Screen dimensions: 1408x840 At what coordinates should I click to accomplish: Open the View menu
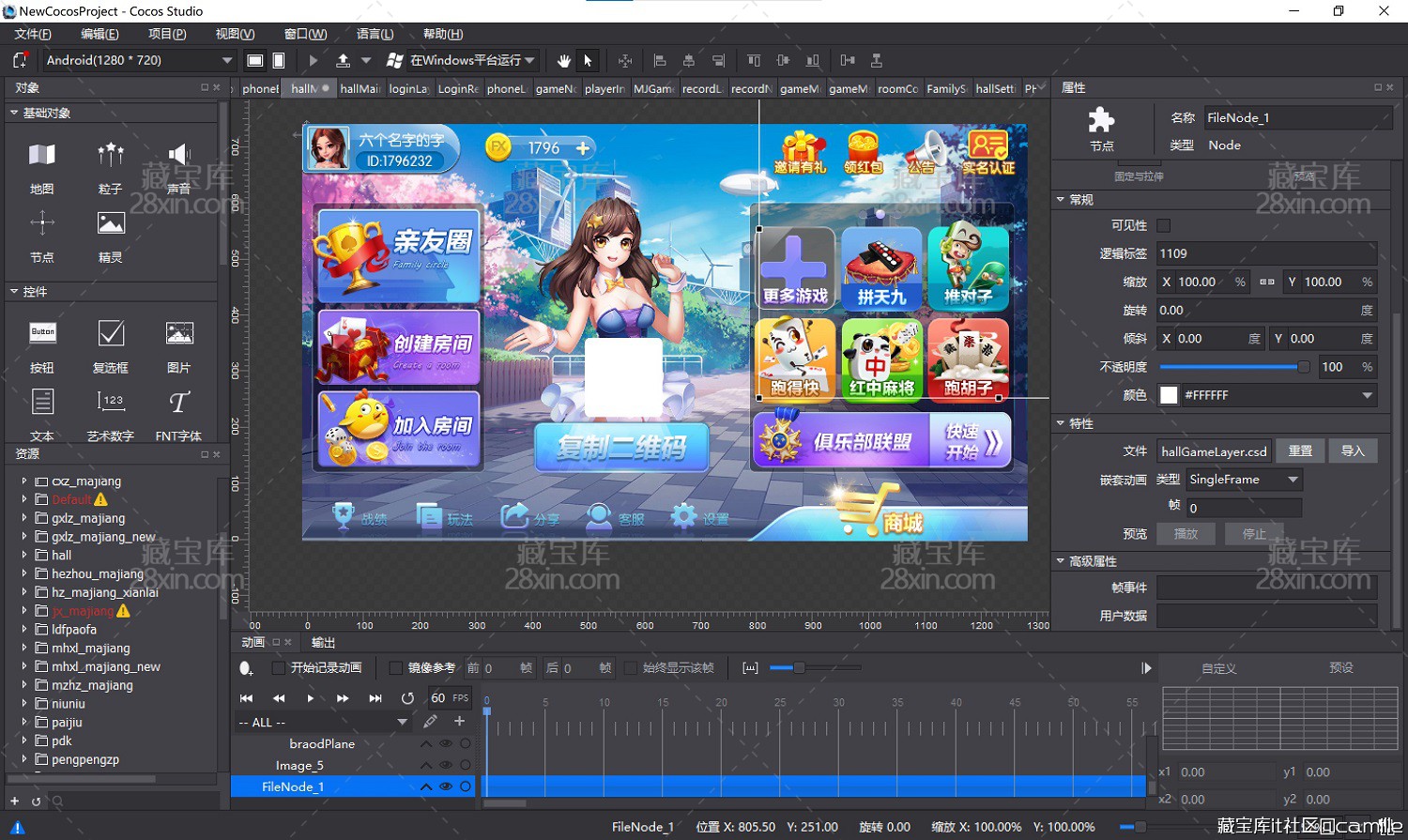point(235,34)
